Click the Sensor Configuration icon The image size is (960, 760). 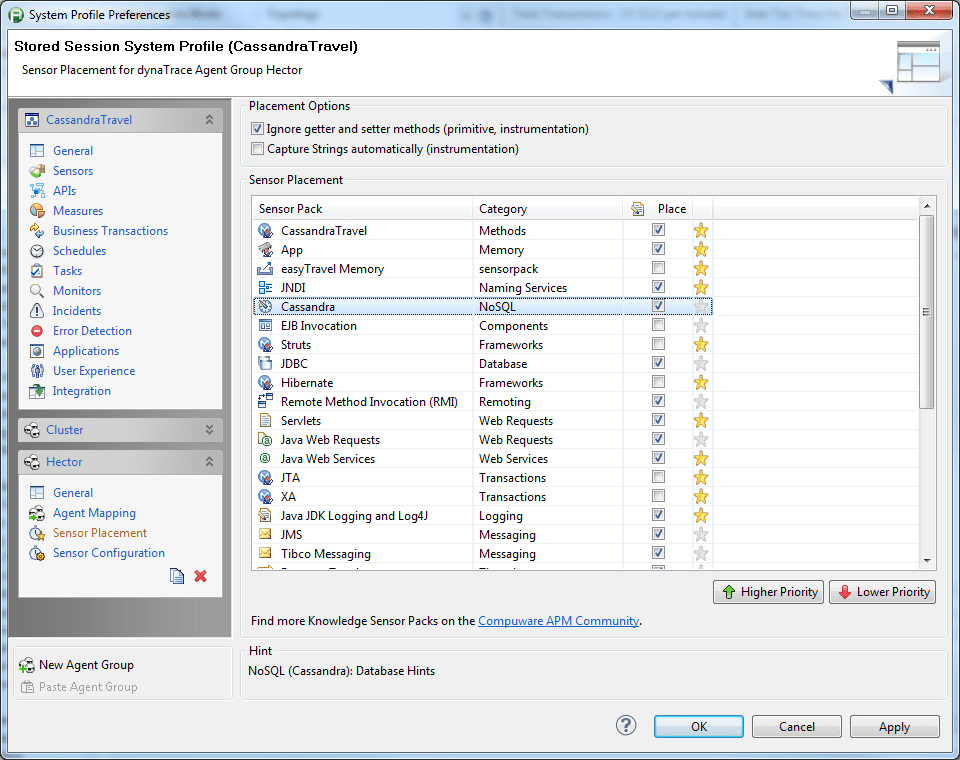pyautogui.click(x=37, y=553)
